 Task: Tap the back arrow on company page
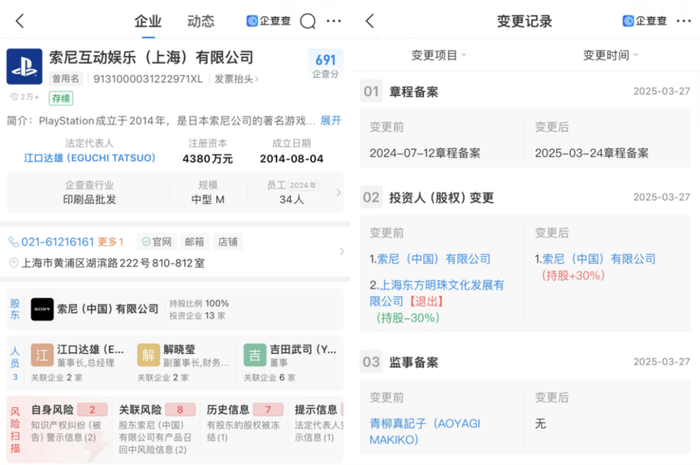(20, 21)
